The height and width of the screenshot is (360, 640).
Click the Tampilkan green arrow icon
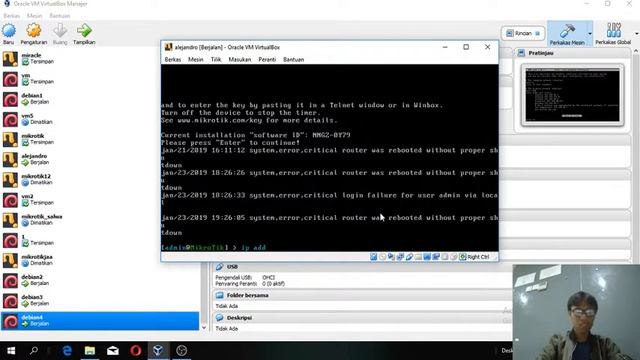[84, 31]
